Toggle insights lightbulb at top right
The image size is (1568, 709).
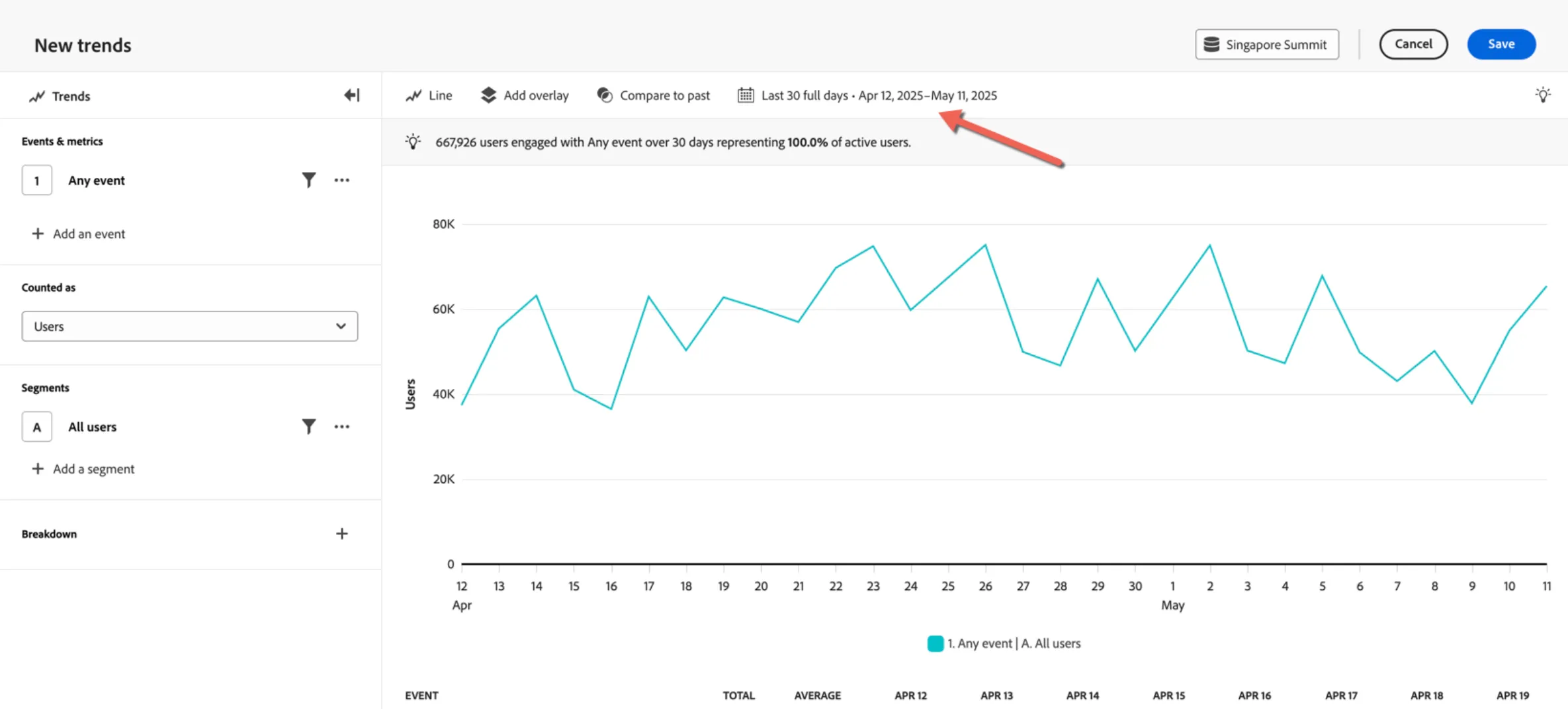(1543, 95)
